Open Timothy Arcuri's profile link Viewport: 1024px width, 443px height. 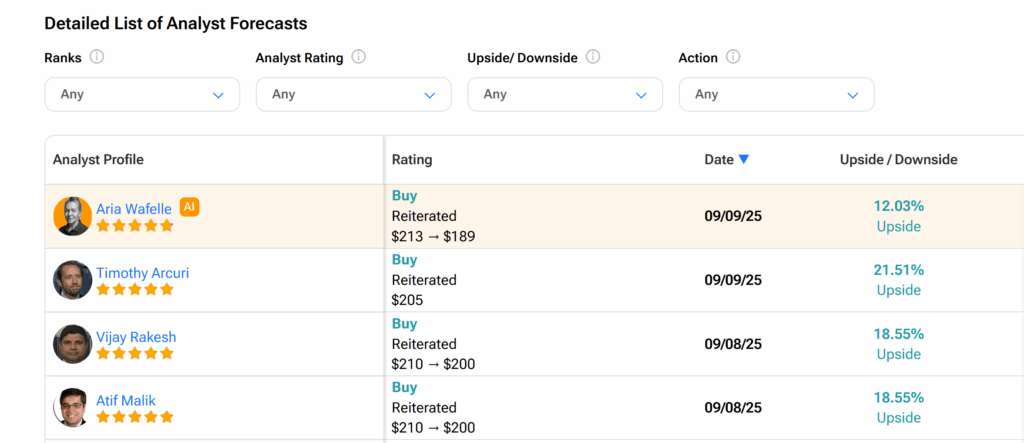click(x=142, y=273)
